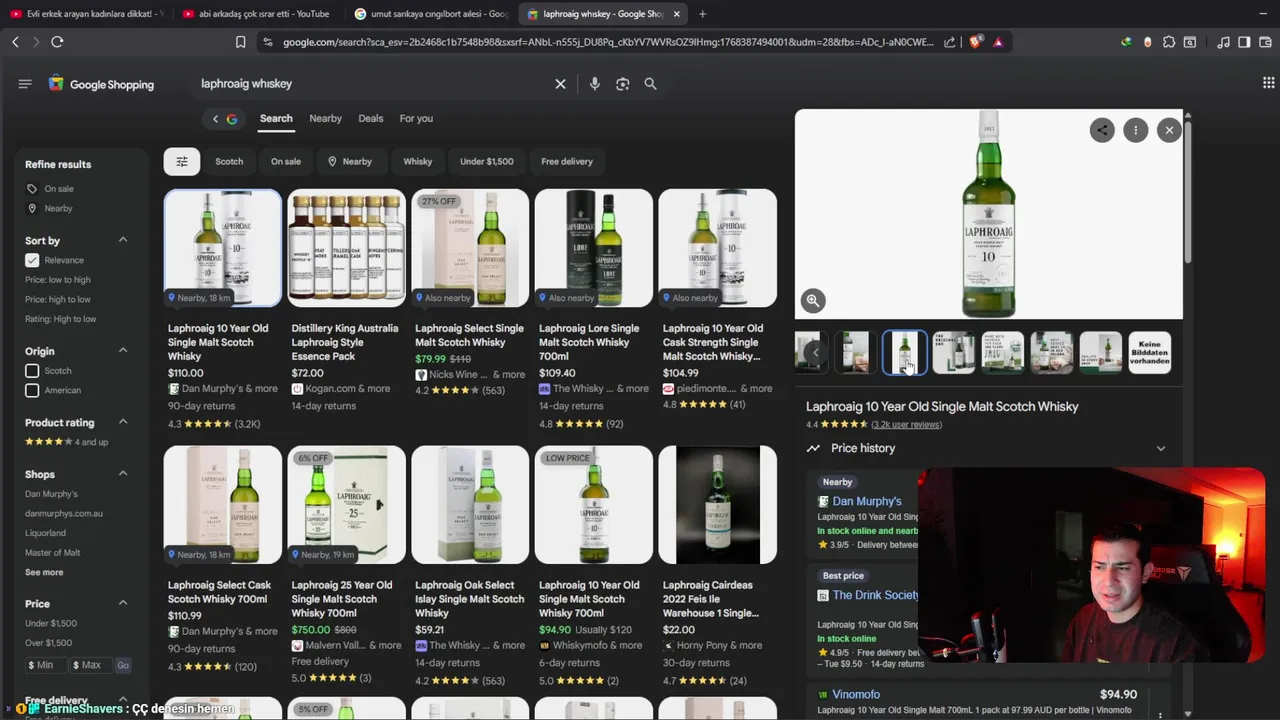Image resolution: width=1280 pixels, height=720 pixels.
Task: Open product panel more options menu
Action: 1135,130
